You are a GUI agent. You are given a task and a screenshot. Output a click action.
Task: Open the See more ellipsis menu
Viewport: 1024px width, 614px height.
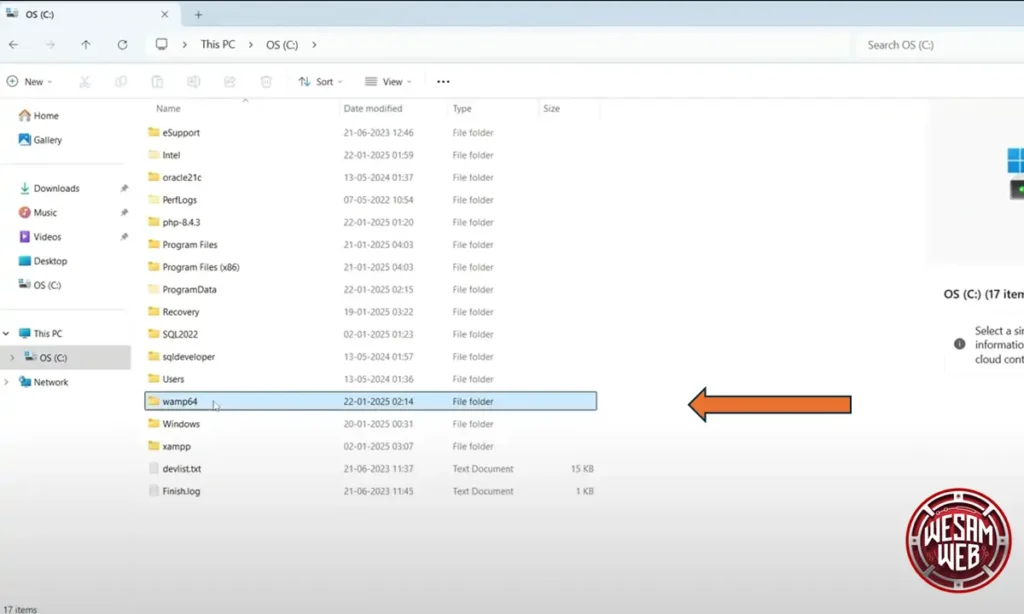point(443,82)
